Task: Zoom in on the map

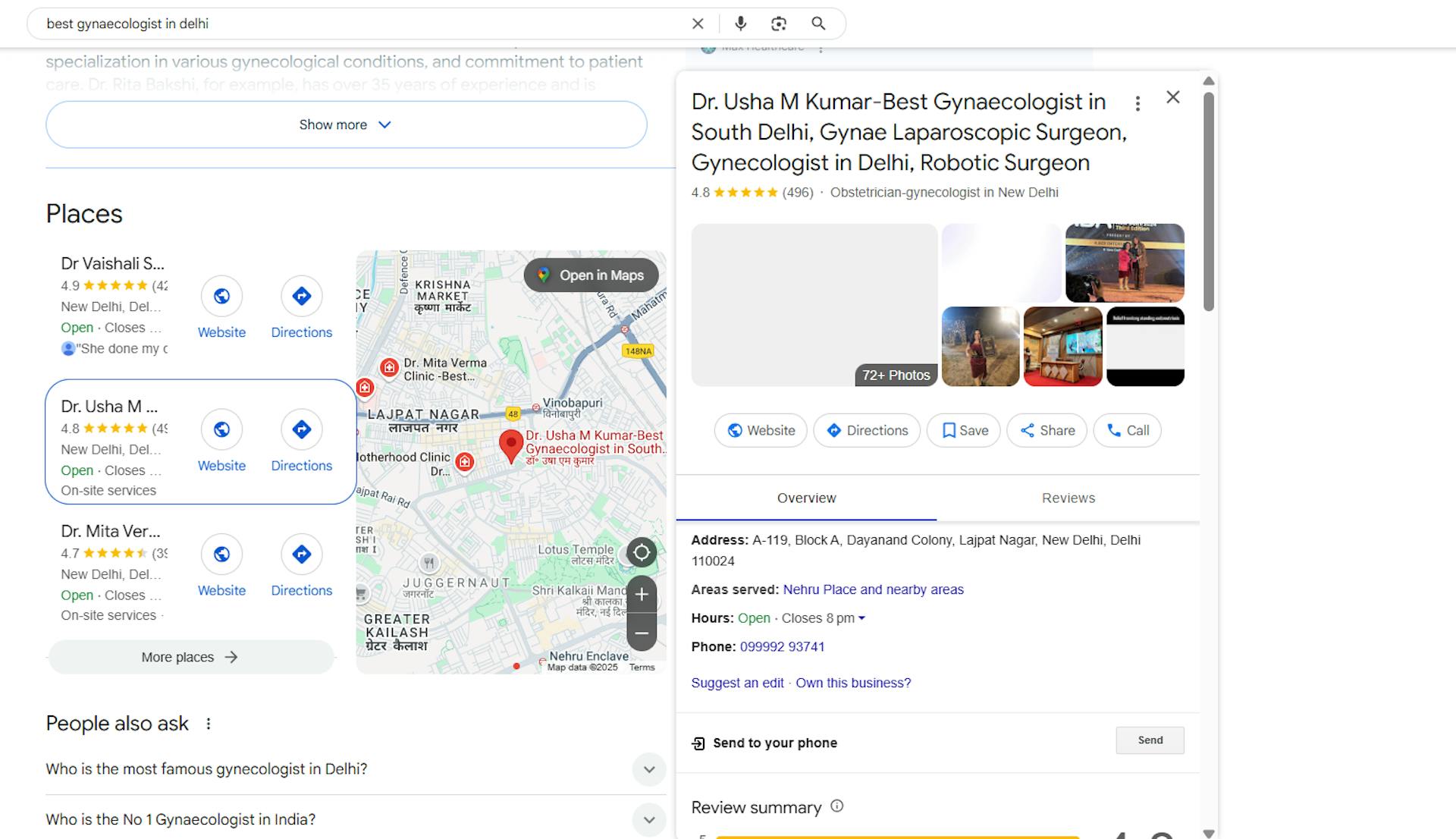Action: point(642,595)
